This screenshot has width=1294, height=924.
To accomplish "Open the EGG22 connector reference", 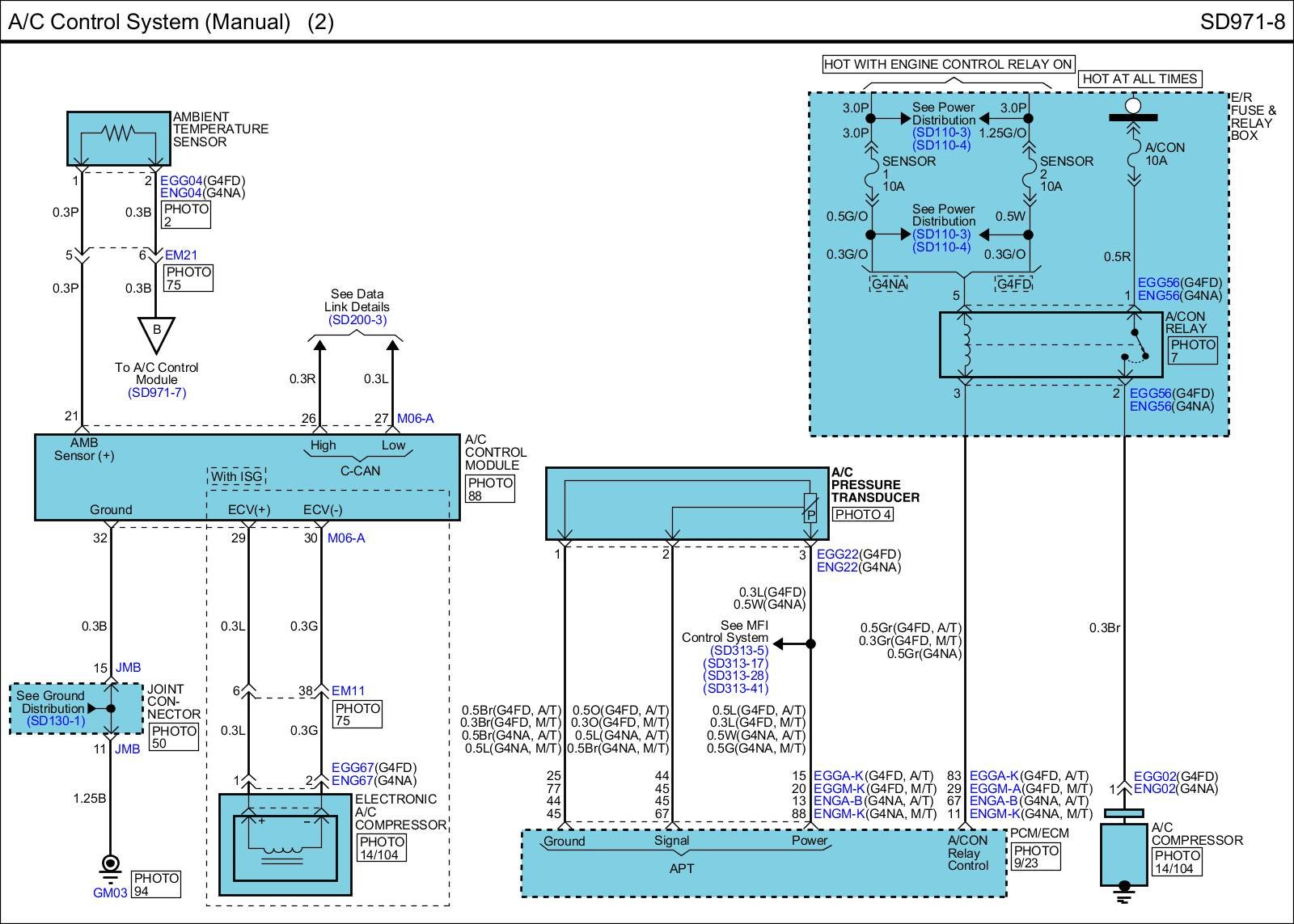I will coord(836,555).
